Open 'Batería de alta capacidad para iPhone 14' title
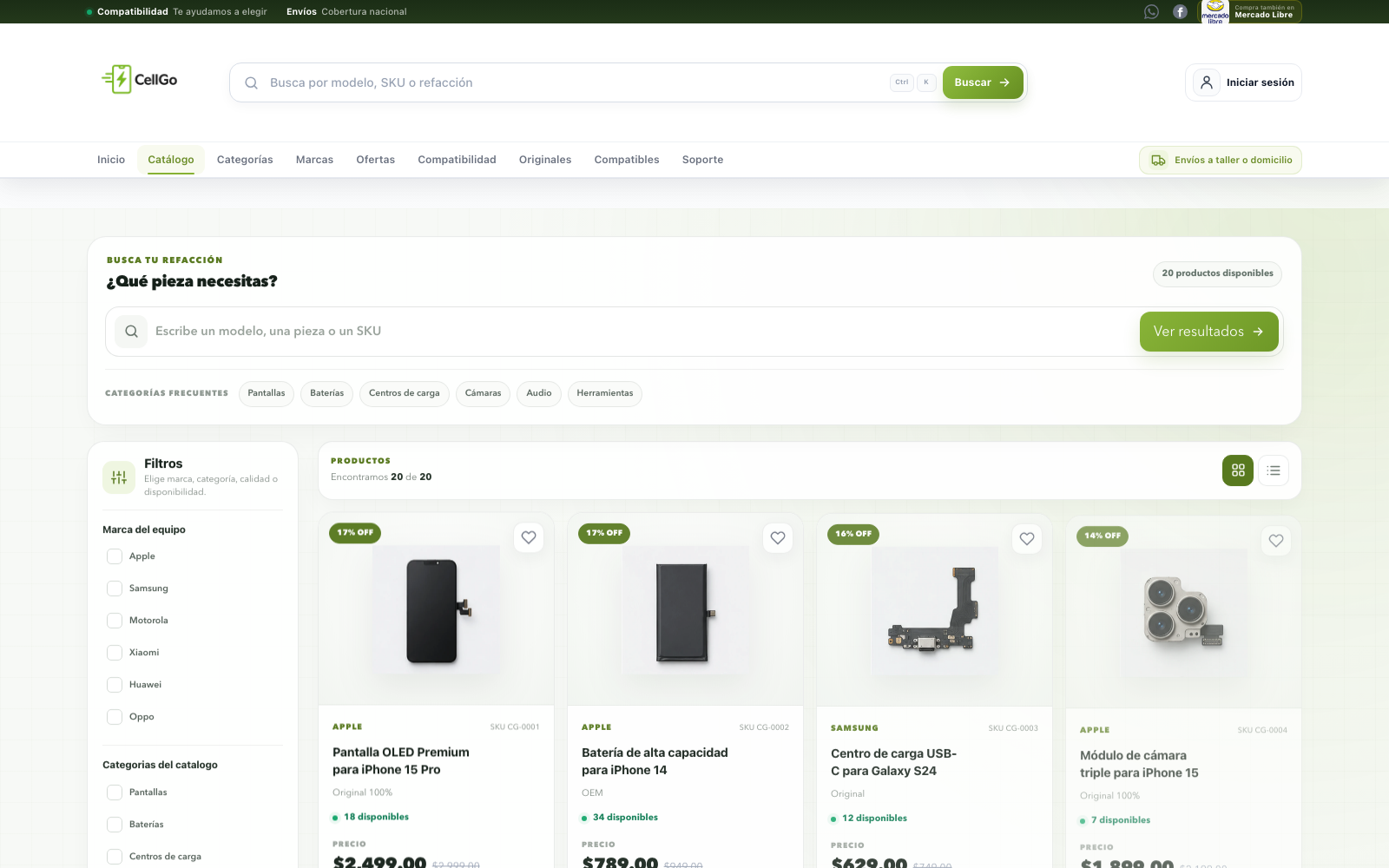Image resolution: width=1389 pixels, height=868 pixels. tap(655, 761)
